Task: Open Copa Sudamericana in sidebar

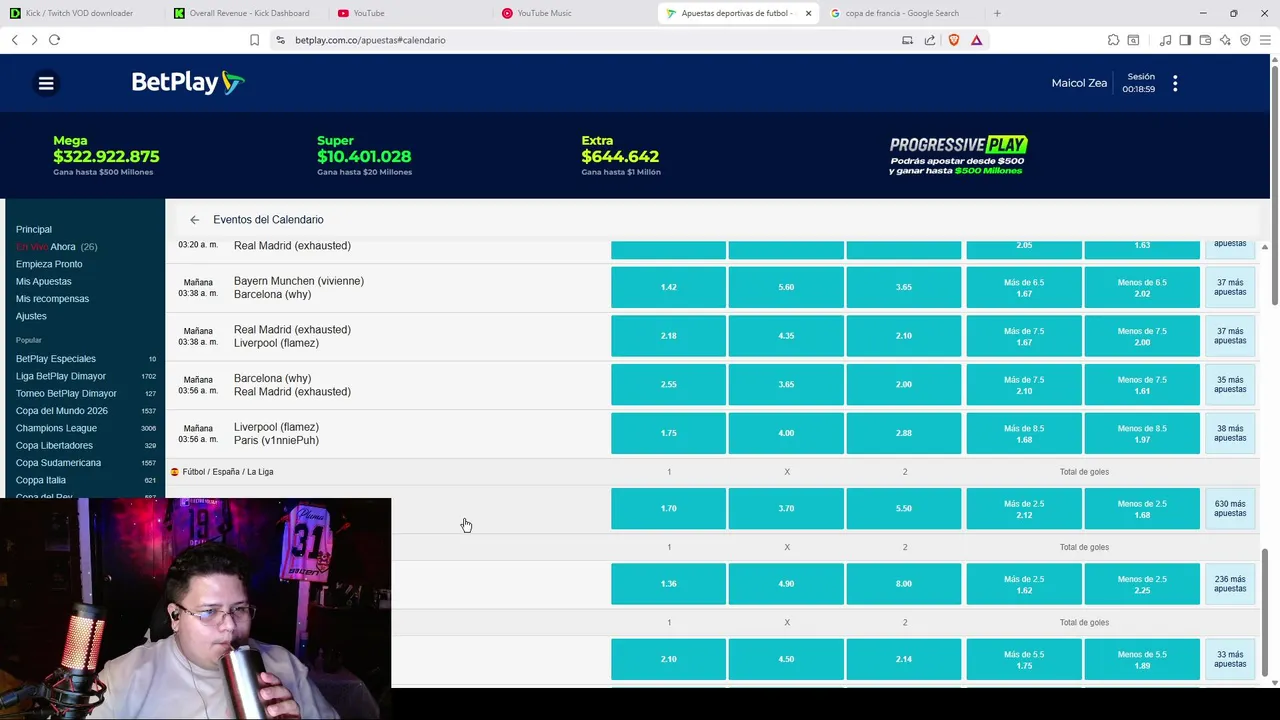Action: click(x=85, y=463)
